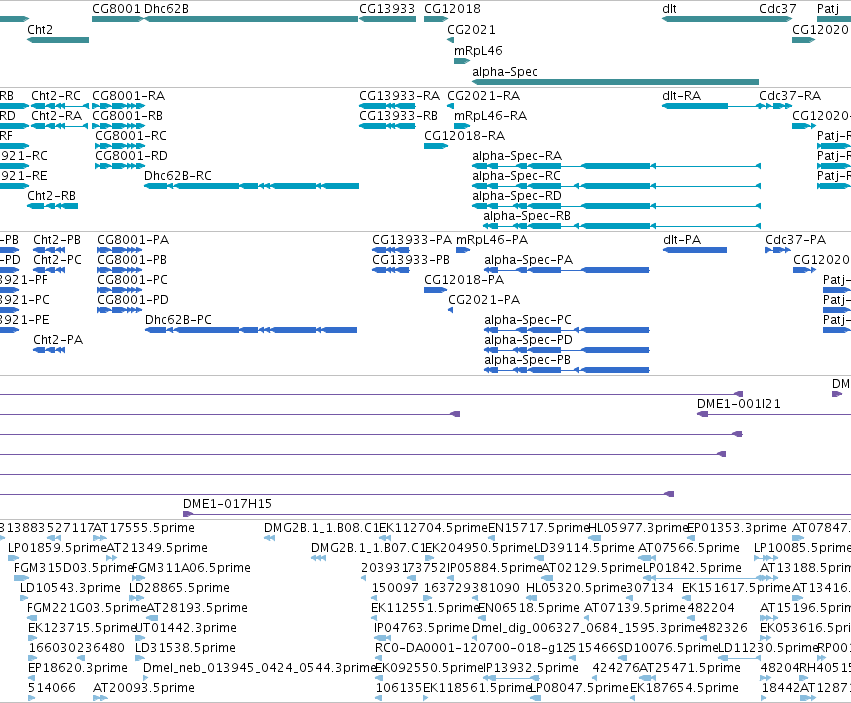This screenshot has height=703, width=851.
Task: Select the Cht2 gene glyph
Action: tap(58, 40)
